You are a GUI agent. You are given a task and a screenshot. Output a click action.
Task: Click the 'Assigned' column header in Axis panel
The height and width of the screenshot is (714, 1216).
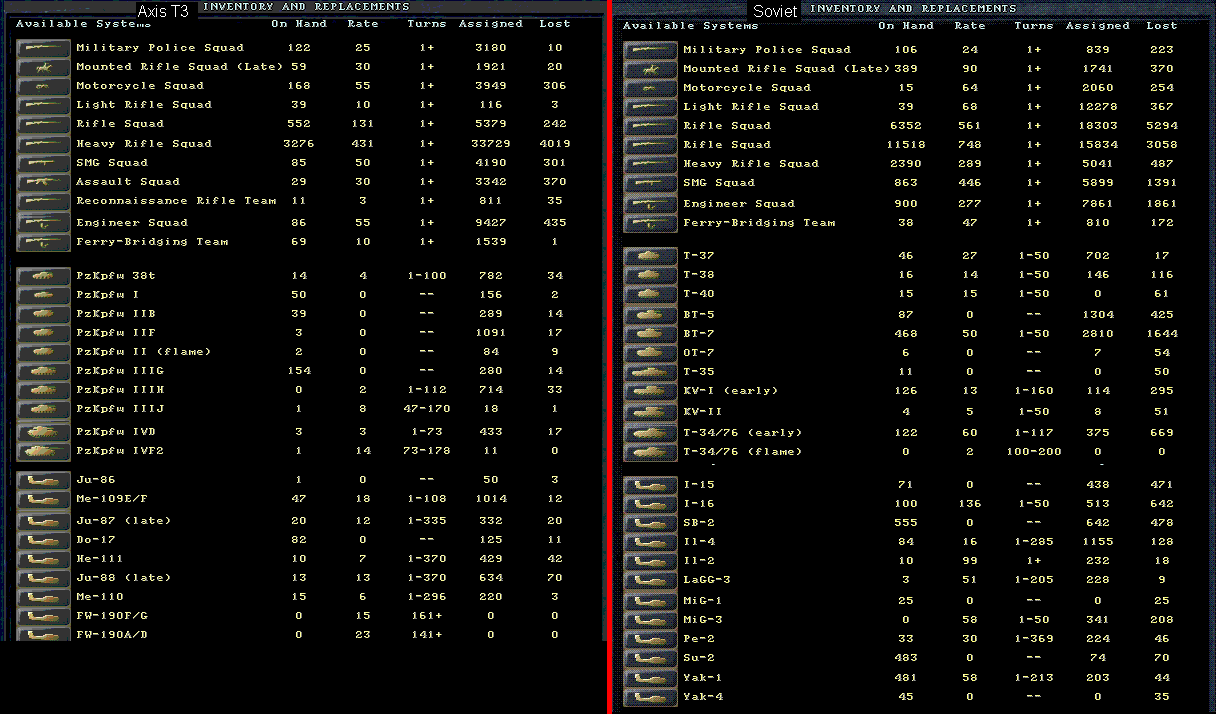490,24
